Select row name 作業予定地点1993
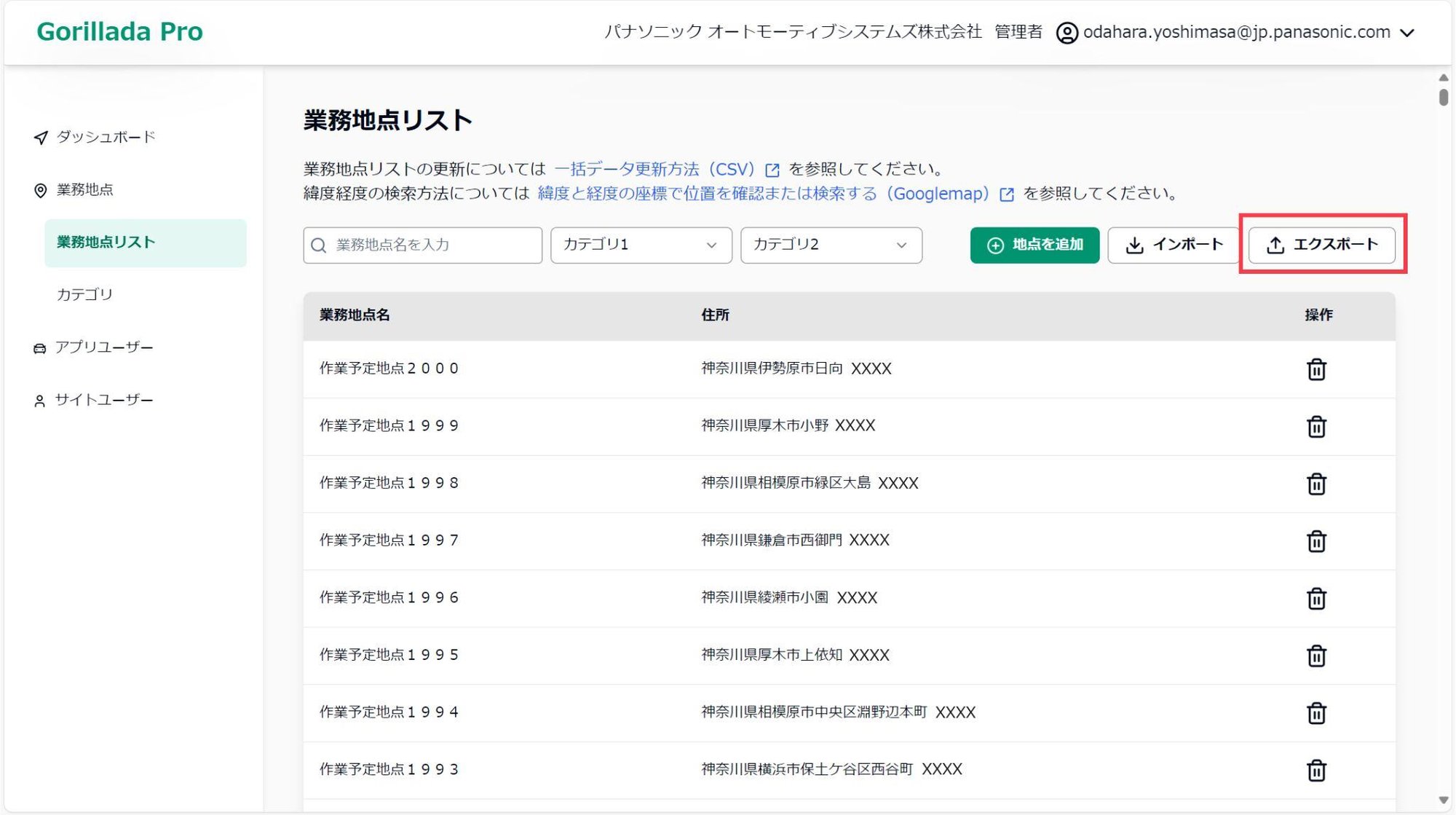The image size is (1456, 815). [389, 769]
